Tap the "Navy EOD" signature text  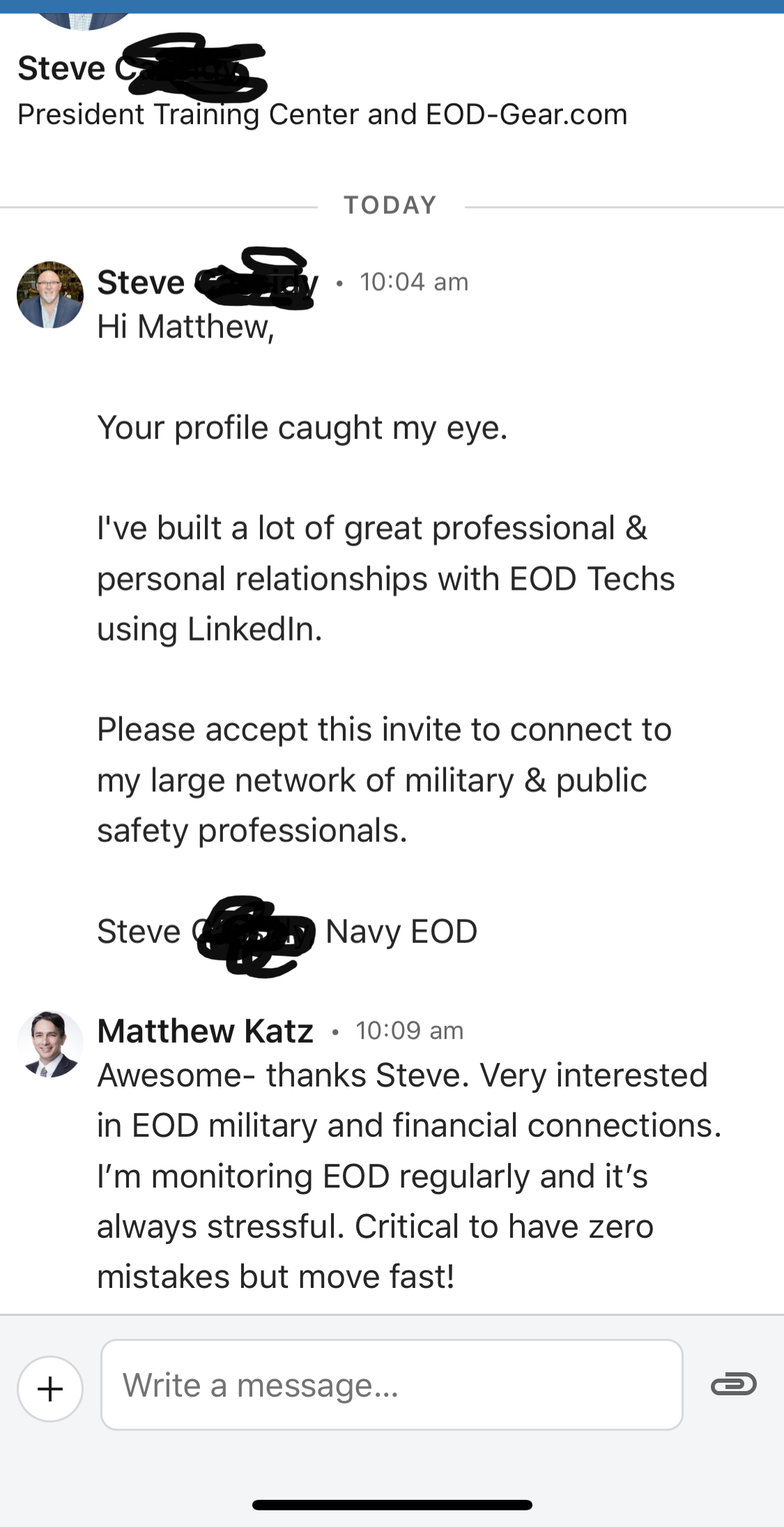[401, 932]
